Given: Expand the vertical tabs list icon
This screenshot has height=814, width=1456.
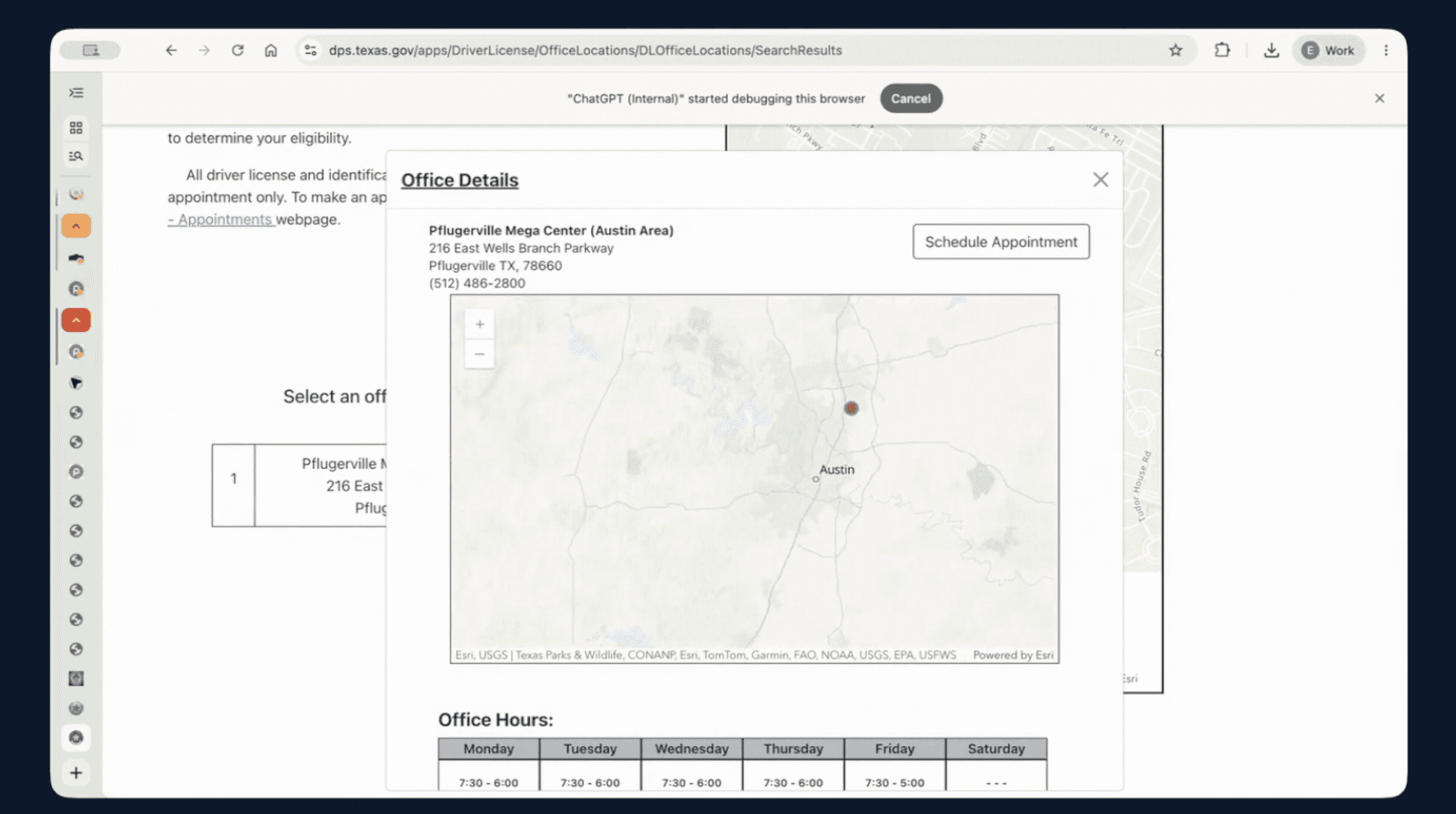Looking at the screenshot, I should [x=76, y=93].
